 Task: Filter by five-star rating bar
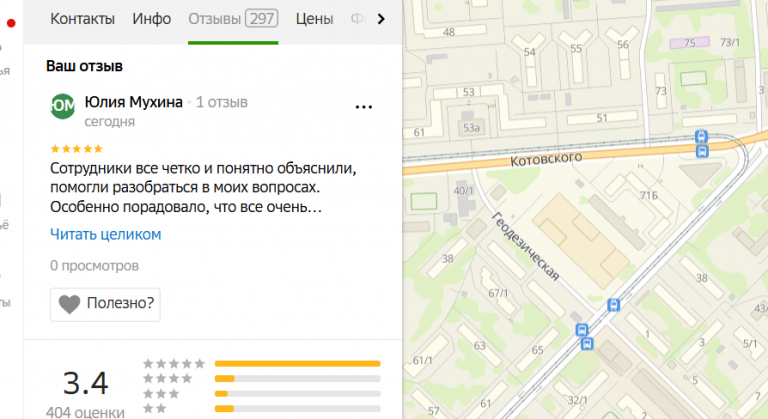(297, 364)
